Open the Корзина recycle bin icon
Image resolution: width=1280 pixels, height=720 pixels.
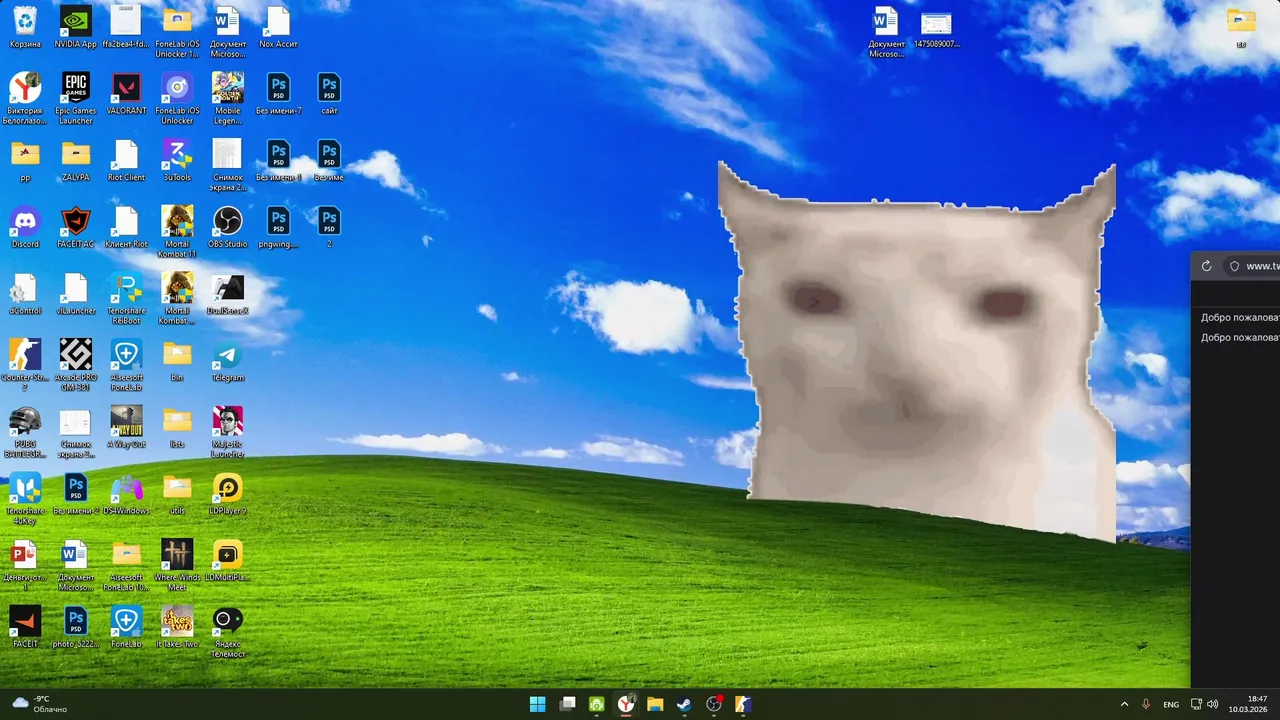click(25, 27)
